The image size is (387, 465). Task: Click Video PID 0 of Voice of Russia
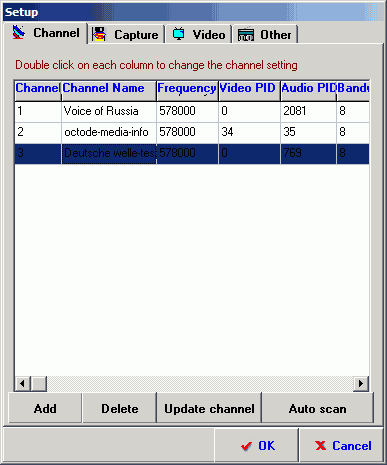tap(249, 111)
